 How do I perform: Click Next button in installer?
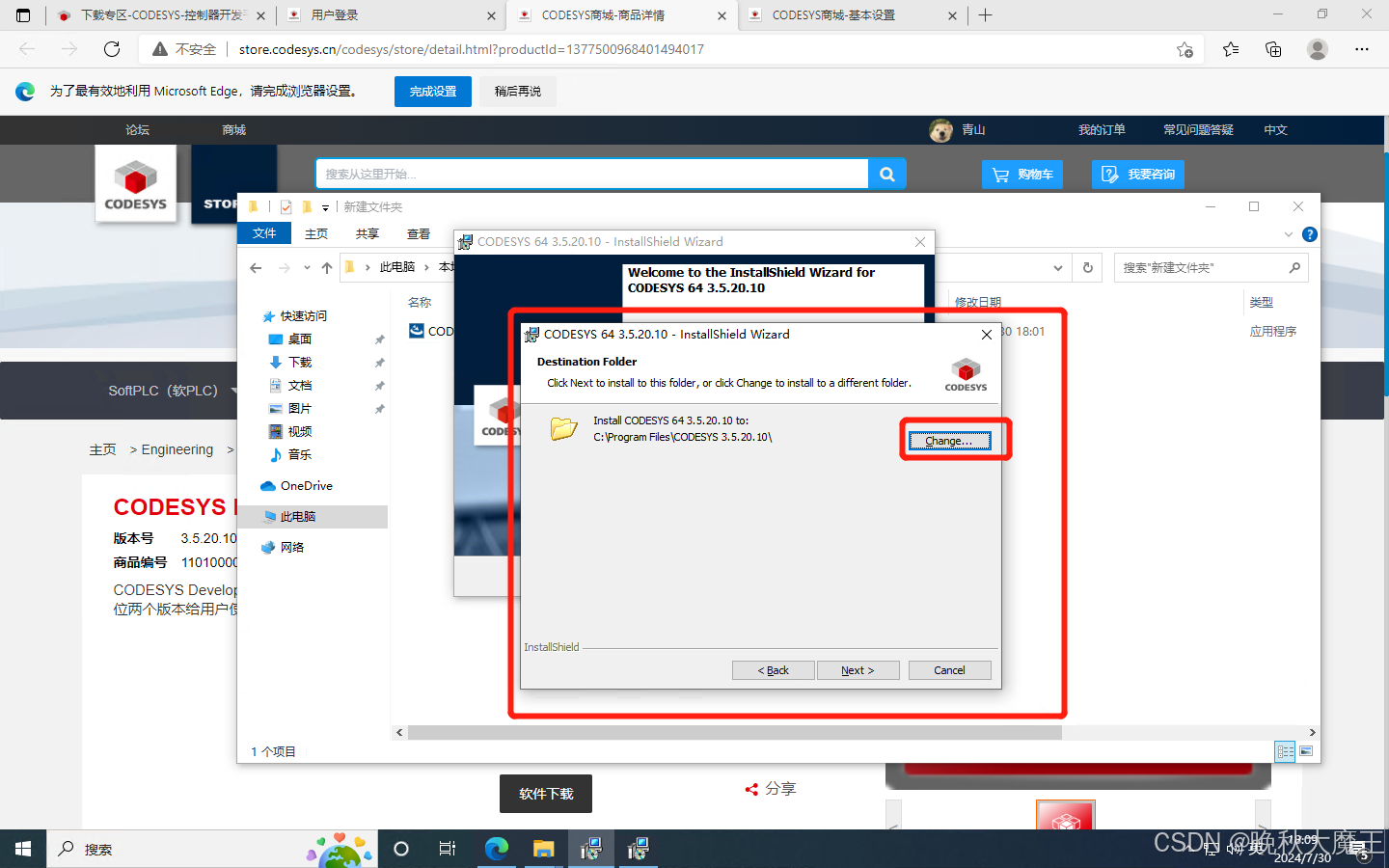[858, 670]
